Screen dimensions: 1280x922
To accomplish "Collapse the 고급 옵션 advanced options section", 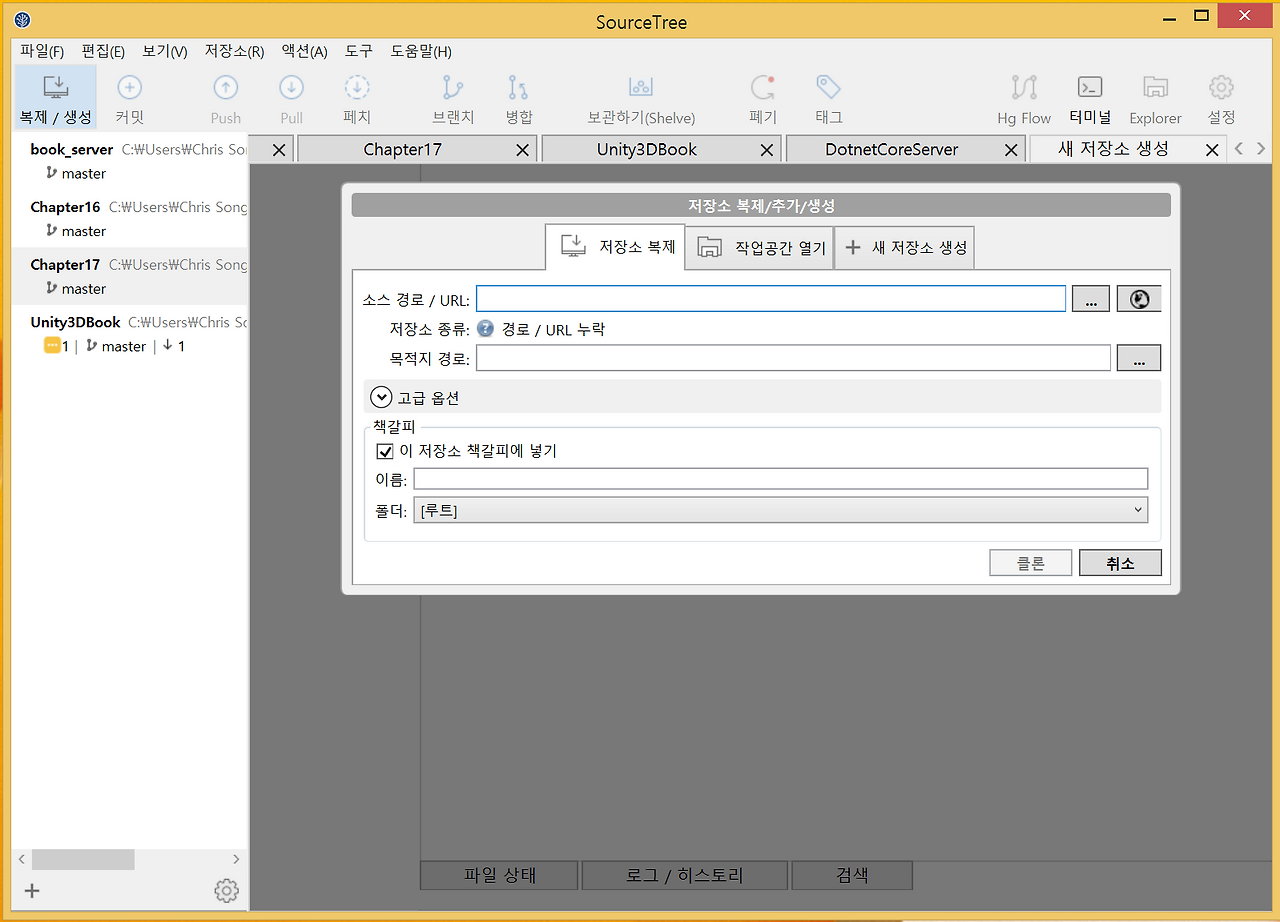I will click(381, 396).
